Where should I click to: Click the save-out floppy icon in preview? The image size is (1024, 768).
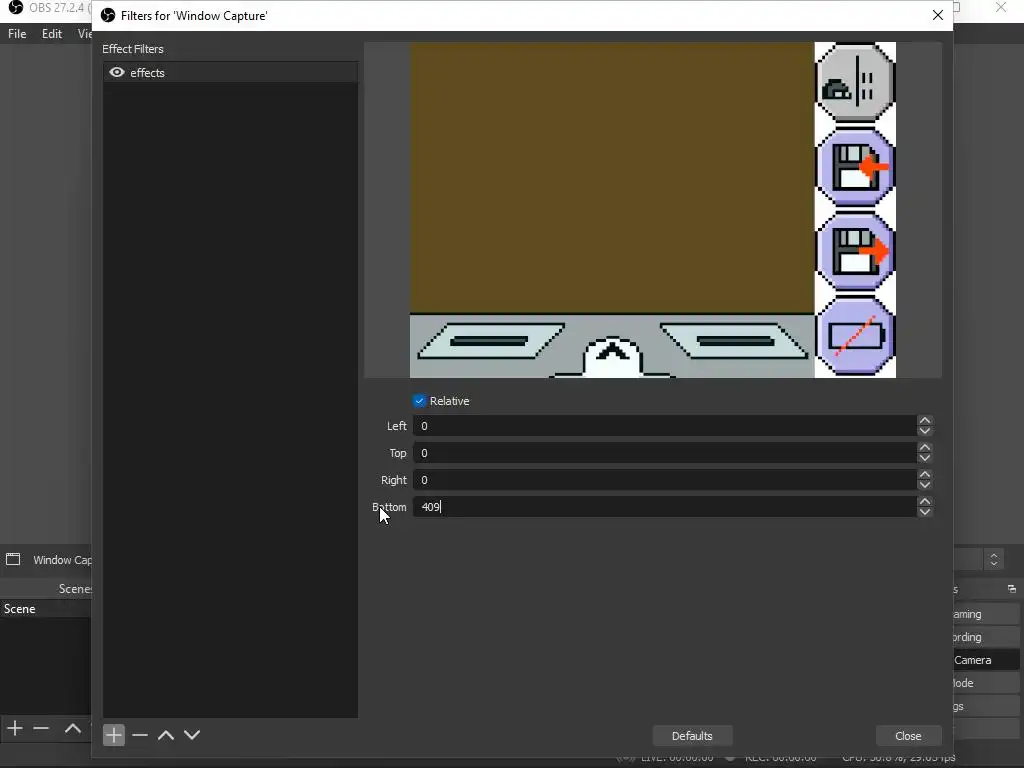click(x=856, y=251)
